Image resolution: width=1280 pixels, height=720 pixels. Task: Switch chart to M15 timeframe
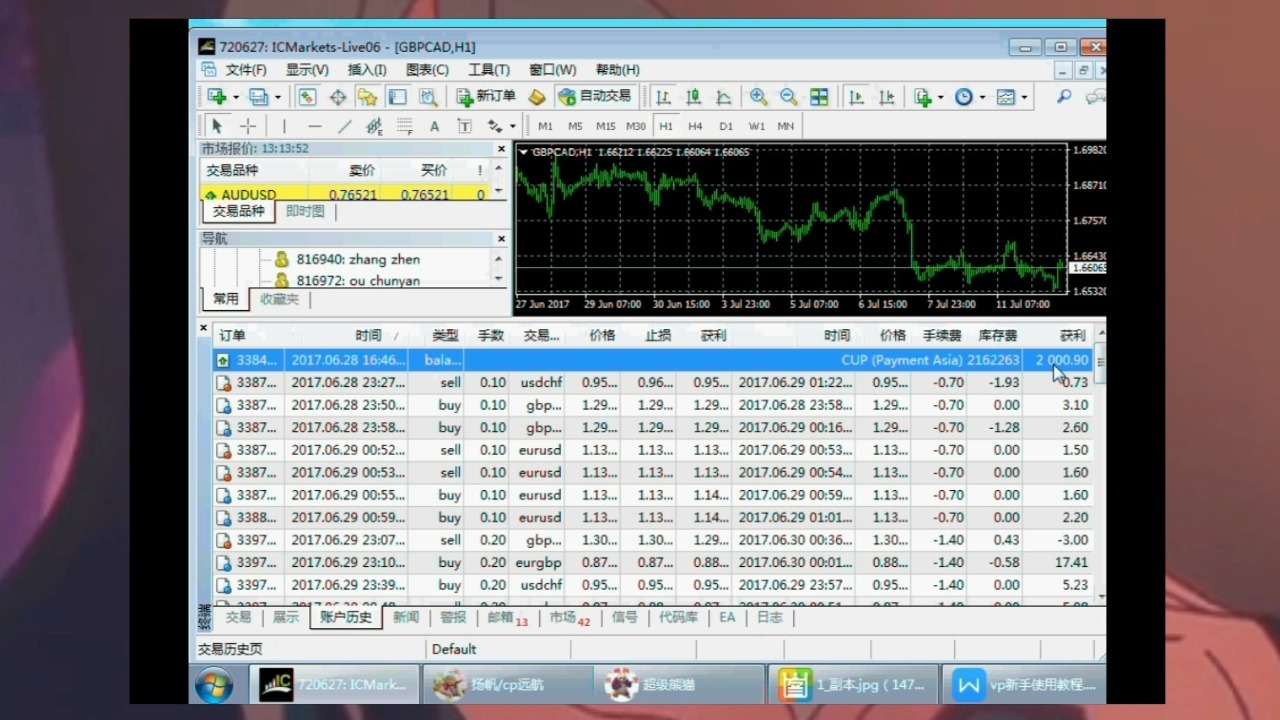click(x=606, y=126)
